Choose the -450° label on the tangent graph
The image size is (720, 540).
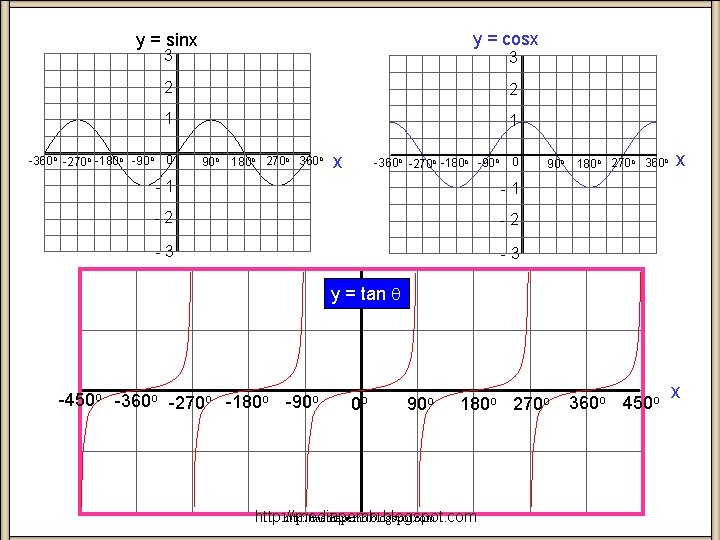coord(80,400)
